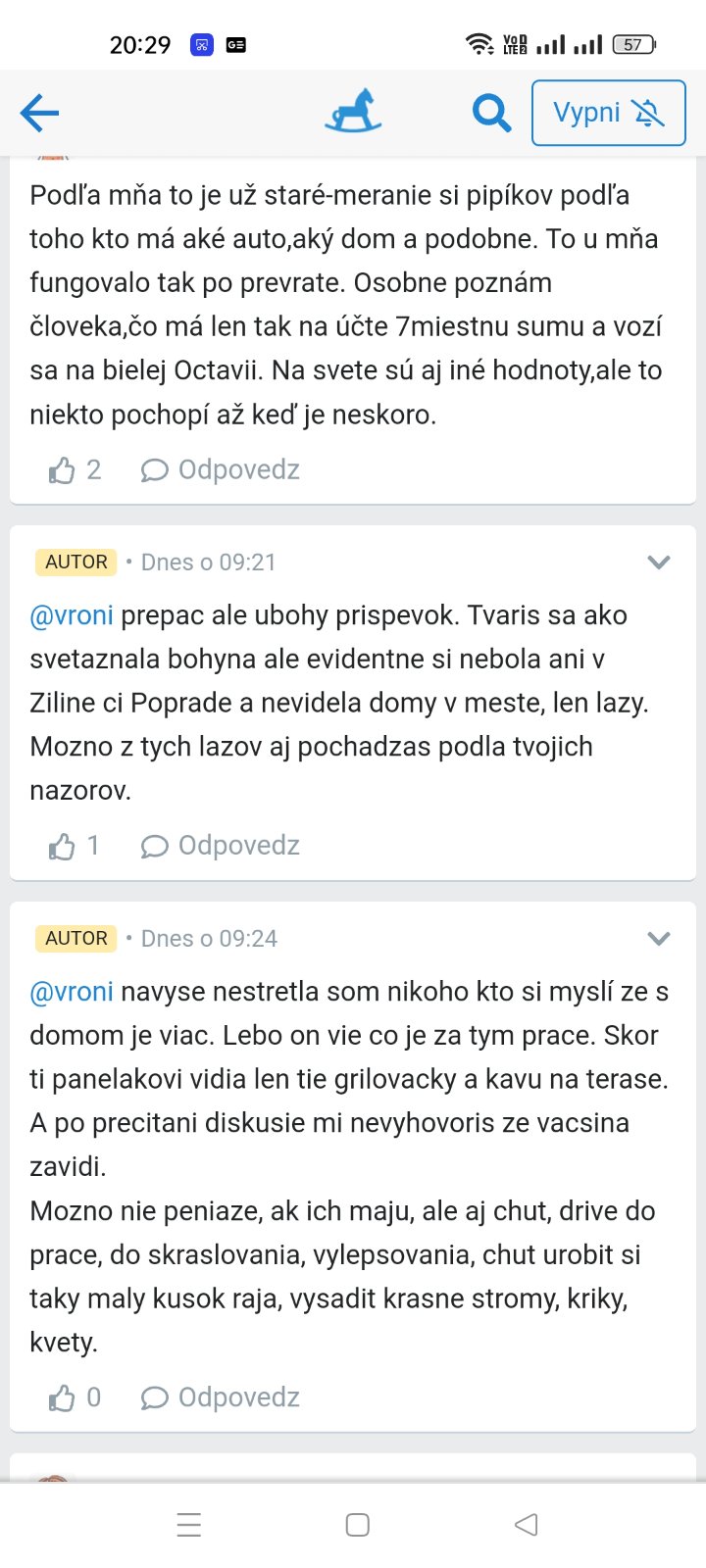Open the @vroni mention in the 09:21 post
706x1568 pixels.
pos(72,615)
